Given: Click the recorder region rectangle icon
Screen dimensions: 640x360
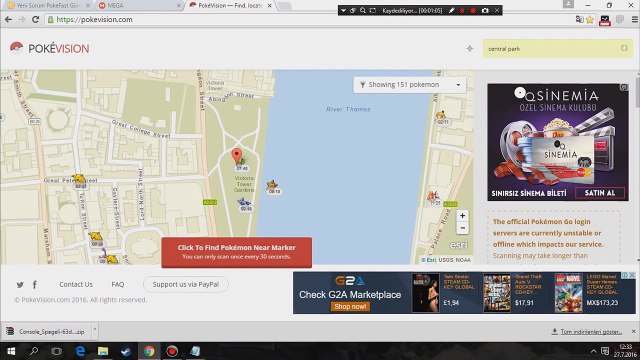Looking at the screenshot, I should (x=373, y=11).
